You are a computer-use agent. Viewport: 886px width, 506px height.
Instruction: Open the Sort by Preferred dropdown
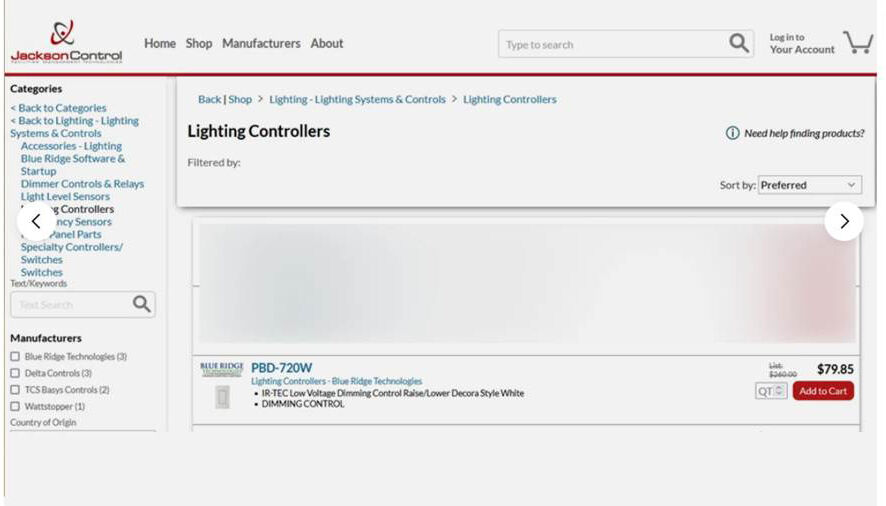[808, 185]
